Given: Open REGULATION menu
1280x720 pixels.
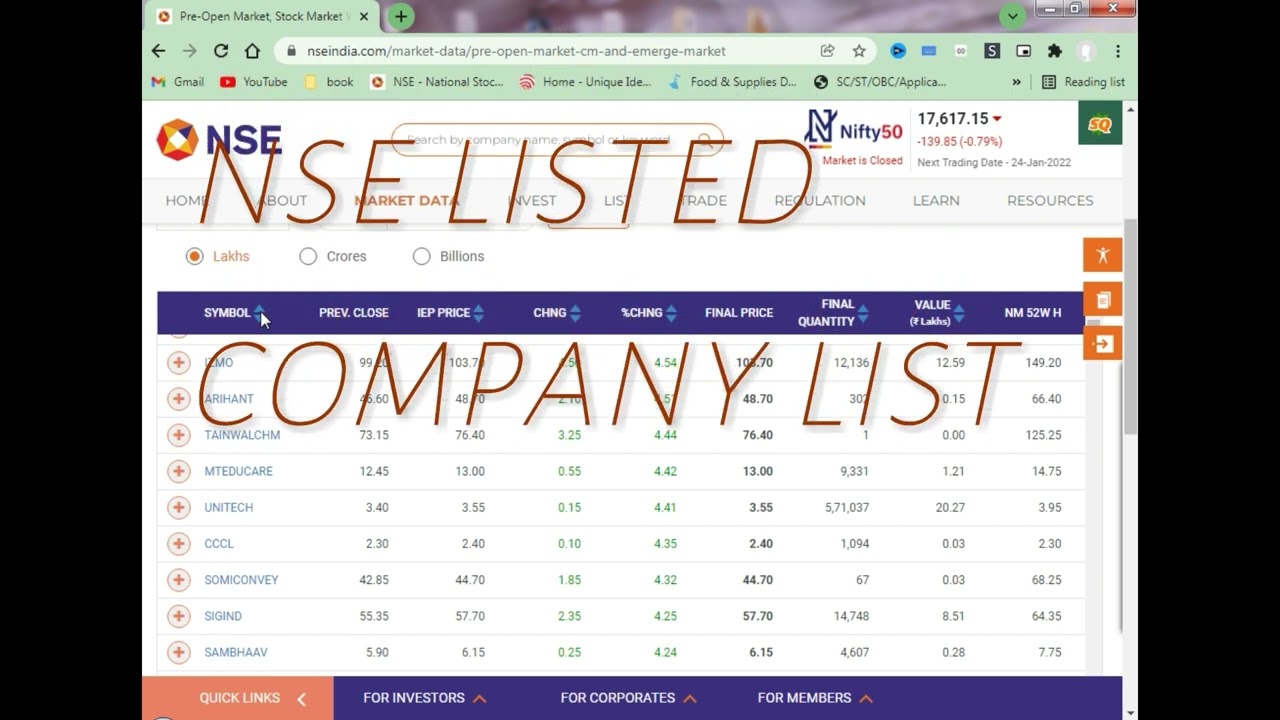Looking at the screenshot, I should point(820,200).
